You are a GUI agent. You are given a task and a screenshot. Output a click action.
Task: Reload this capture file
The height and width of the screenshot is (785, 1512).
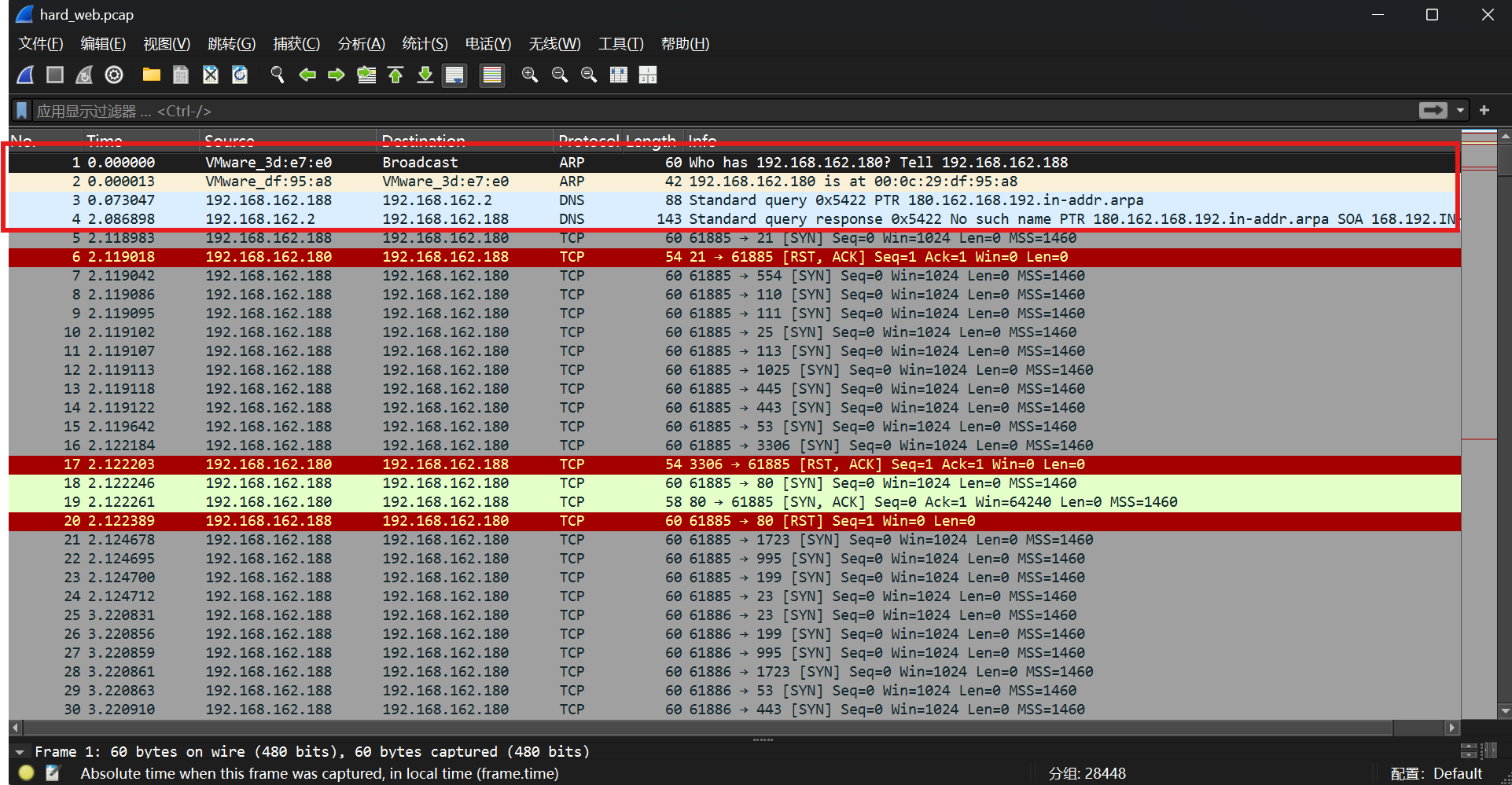[240, 75]
